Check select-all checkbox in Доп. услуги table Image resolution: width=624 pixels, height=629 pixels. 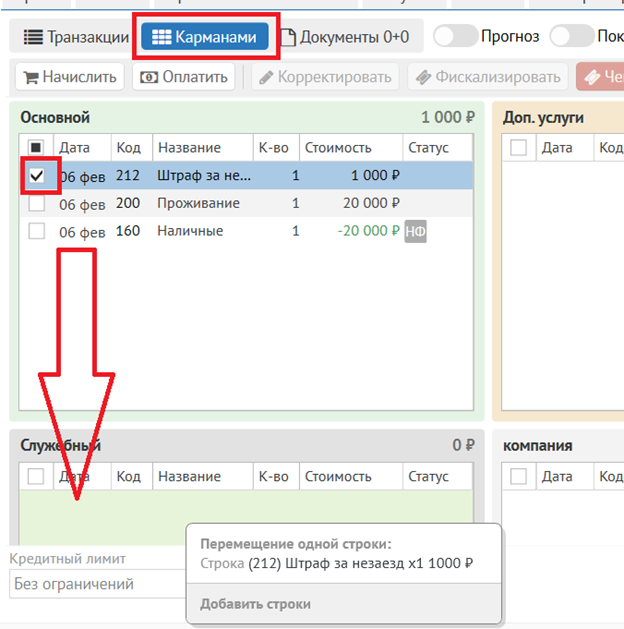tap(519, 148)
